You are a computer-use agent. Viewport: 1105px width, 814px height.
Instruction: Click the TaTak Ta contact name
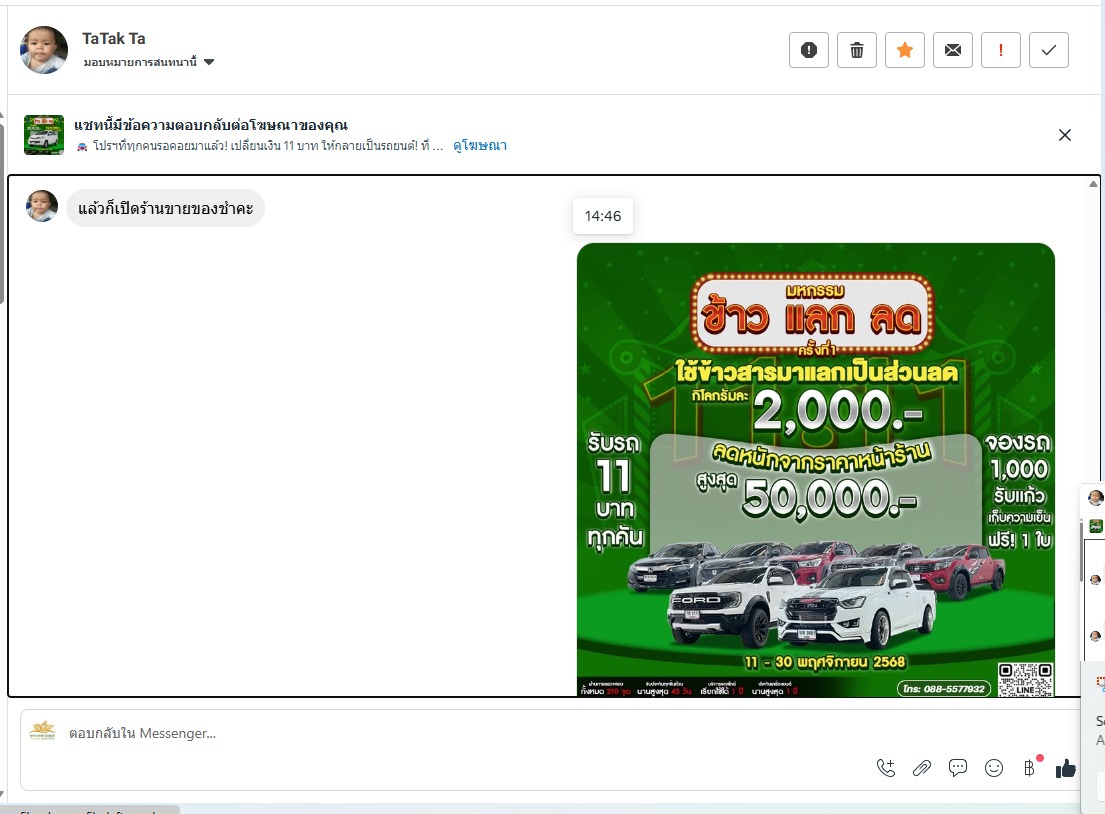pos(113,39)
